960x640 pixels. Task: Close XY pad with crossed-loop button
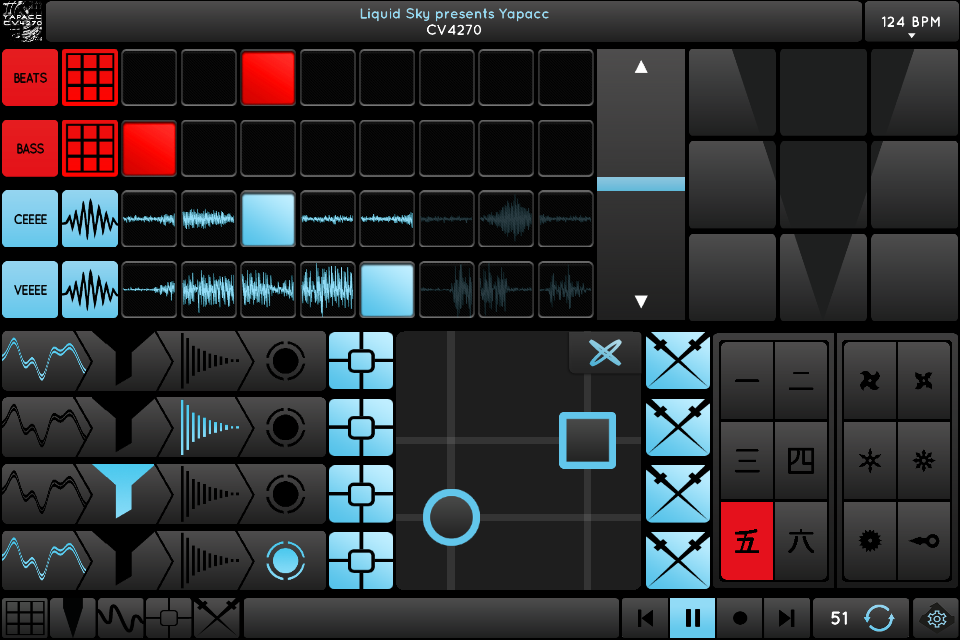(605, 353)
